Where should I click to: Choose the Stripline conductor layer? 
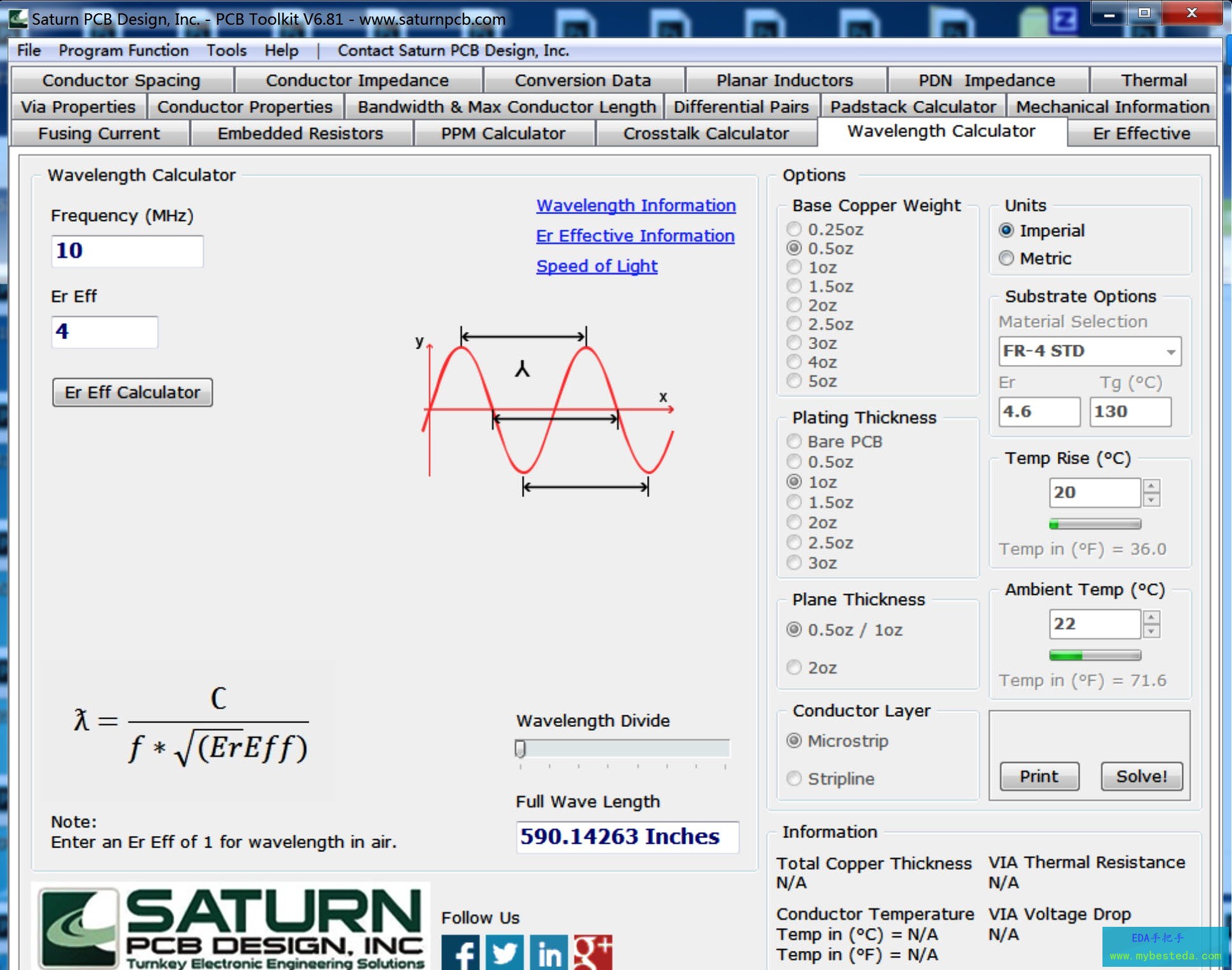point(794,778)
